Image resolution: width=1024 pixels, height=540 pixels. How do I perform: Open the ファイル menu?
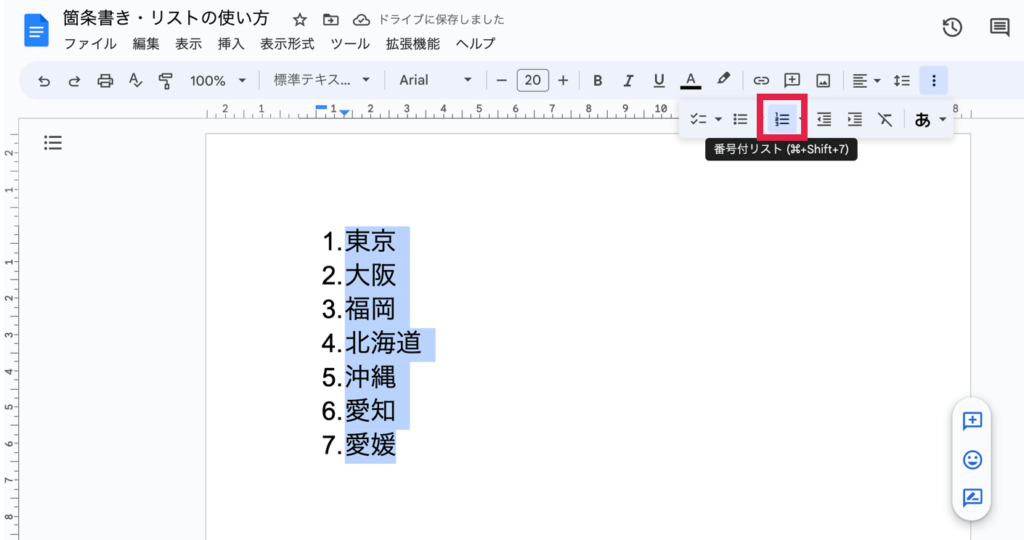click(x=90, y=44)
